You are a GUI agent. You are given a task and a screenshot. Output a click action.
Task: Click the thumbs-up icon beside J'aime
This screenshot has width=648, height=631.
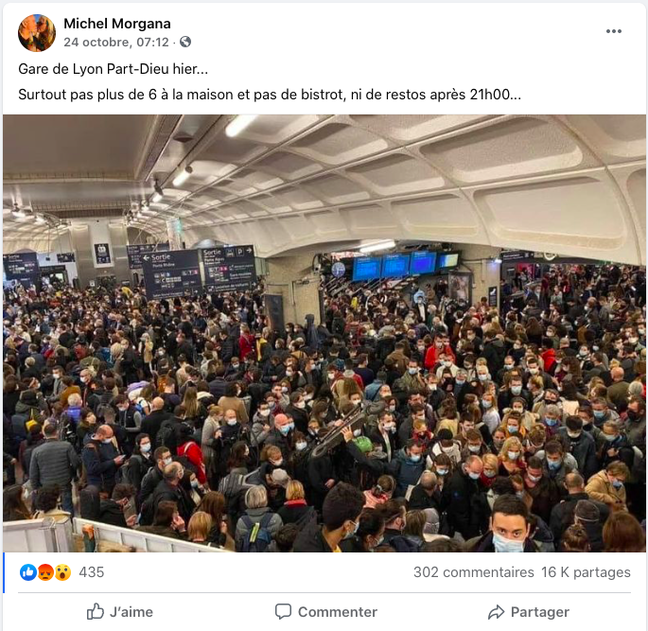click(x=95, y=612)
